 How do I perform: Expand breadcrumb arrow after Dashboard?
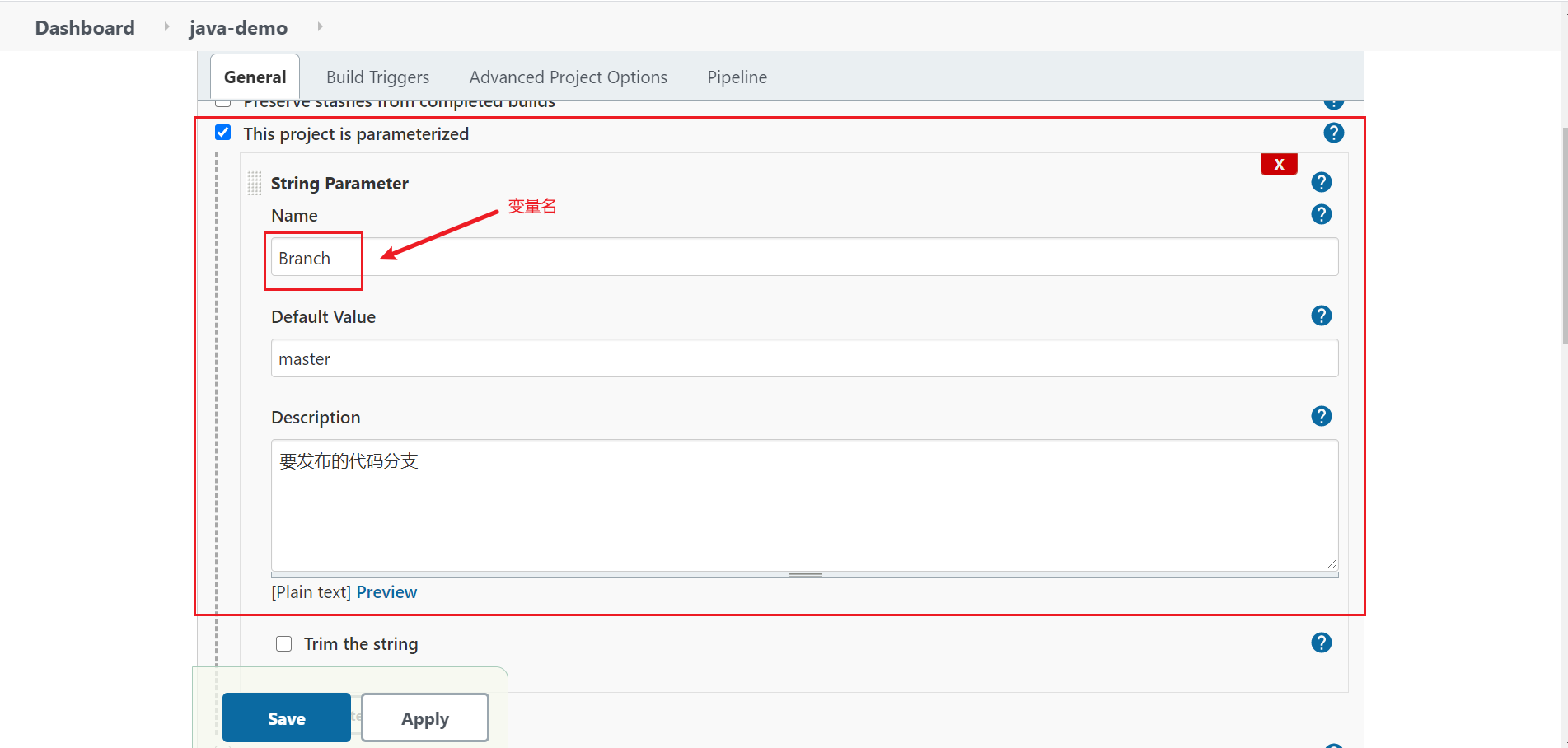(x=166, y=27)
